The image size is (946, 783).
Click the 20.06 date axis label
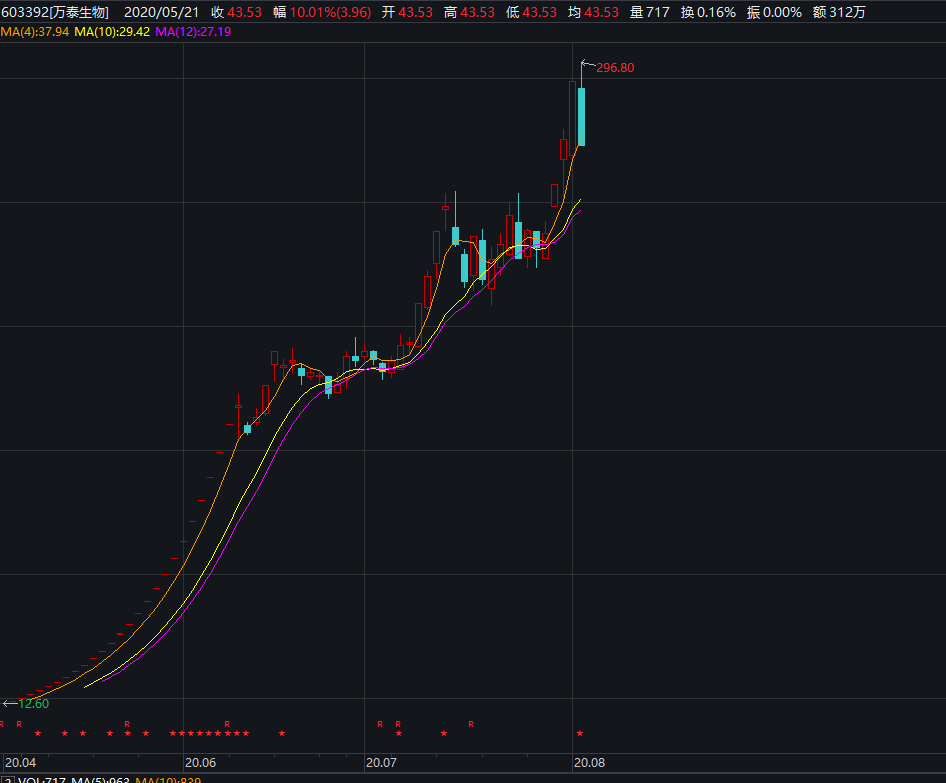200,762
